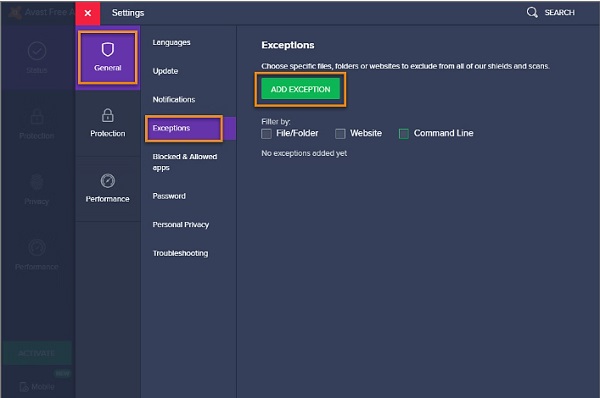Screen dimensions: 600x398
Task: Go to Notifications settings
Action: 174,100
